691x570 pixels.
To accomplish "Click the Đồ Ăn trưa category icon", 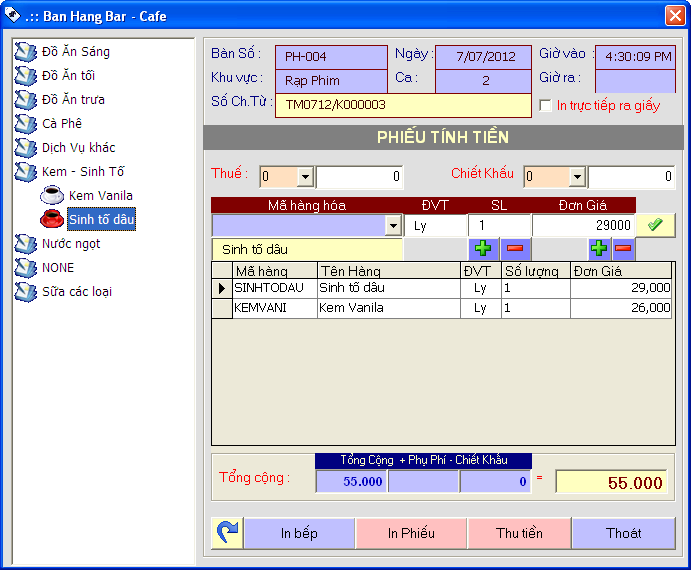I will [26, 100].
